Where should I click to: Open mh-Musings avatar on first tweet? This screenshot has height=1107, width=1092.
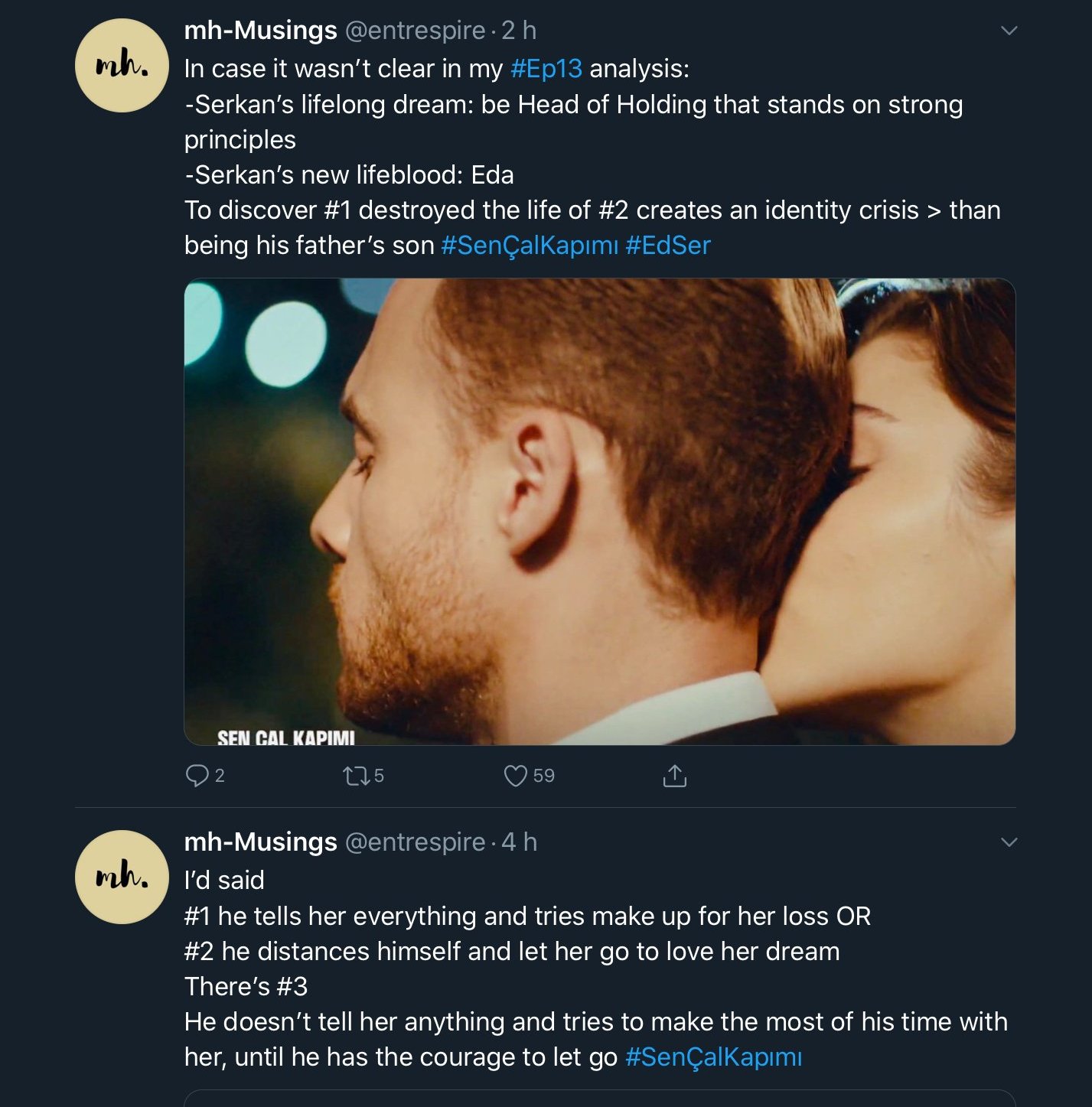122,66
